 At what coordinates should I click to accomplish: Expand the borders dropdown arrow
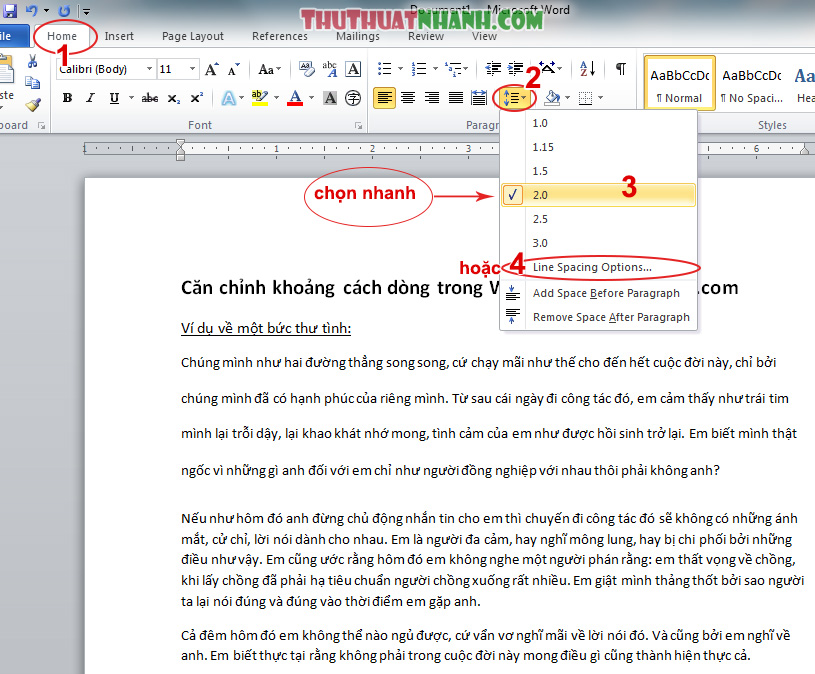tap(600, 98)
